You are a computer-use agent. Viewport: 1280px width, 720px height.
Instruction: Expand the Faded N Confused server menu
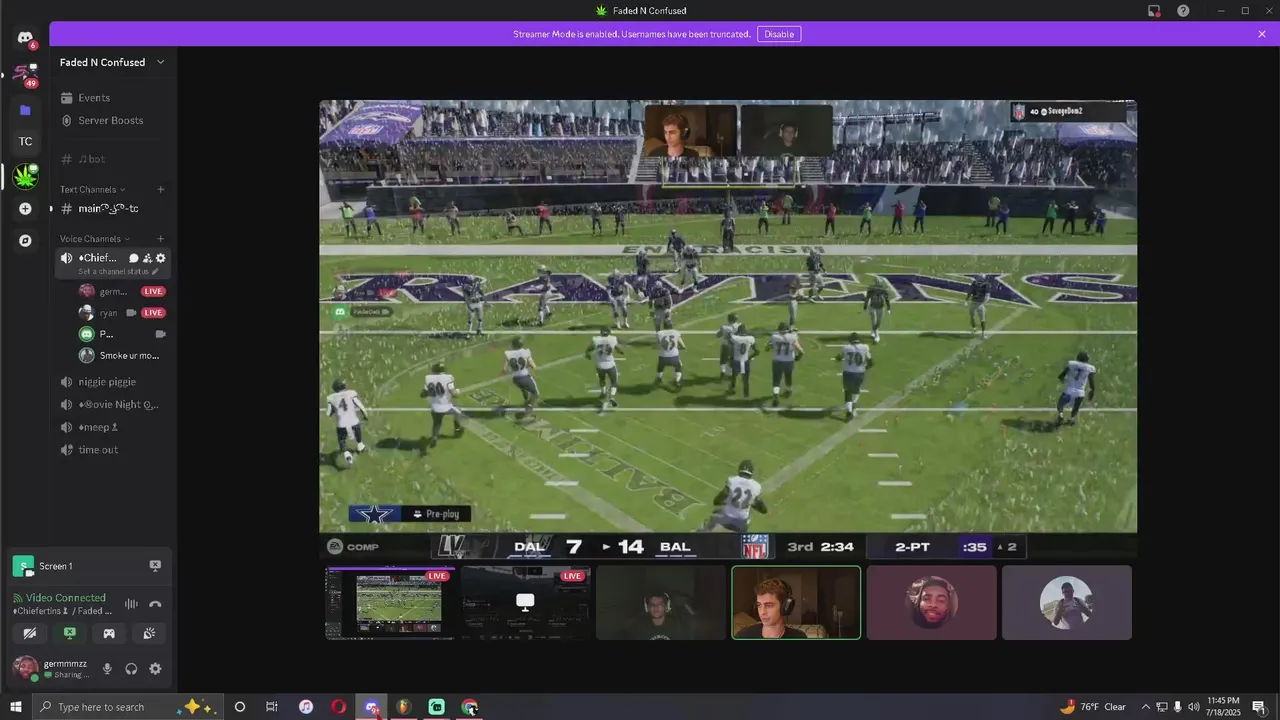[x=113, y=62]
